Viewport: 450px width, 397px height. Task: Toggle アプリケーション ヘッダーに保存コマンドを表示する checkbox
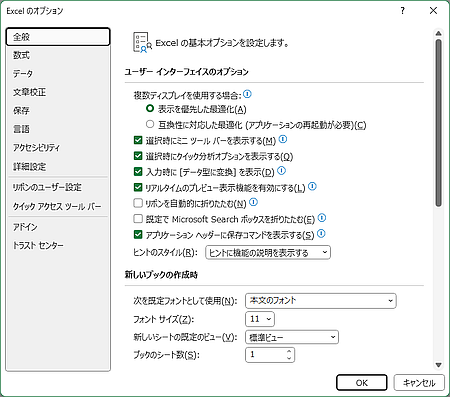(138, 235)
